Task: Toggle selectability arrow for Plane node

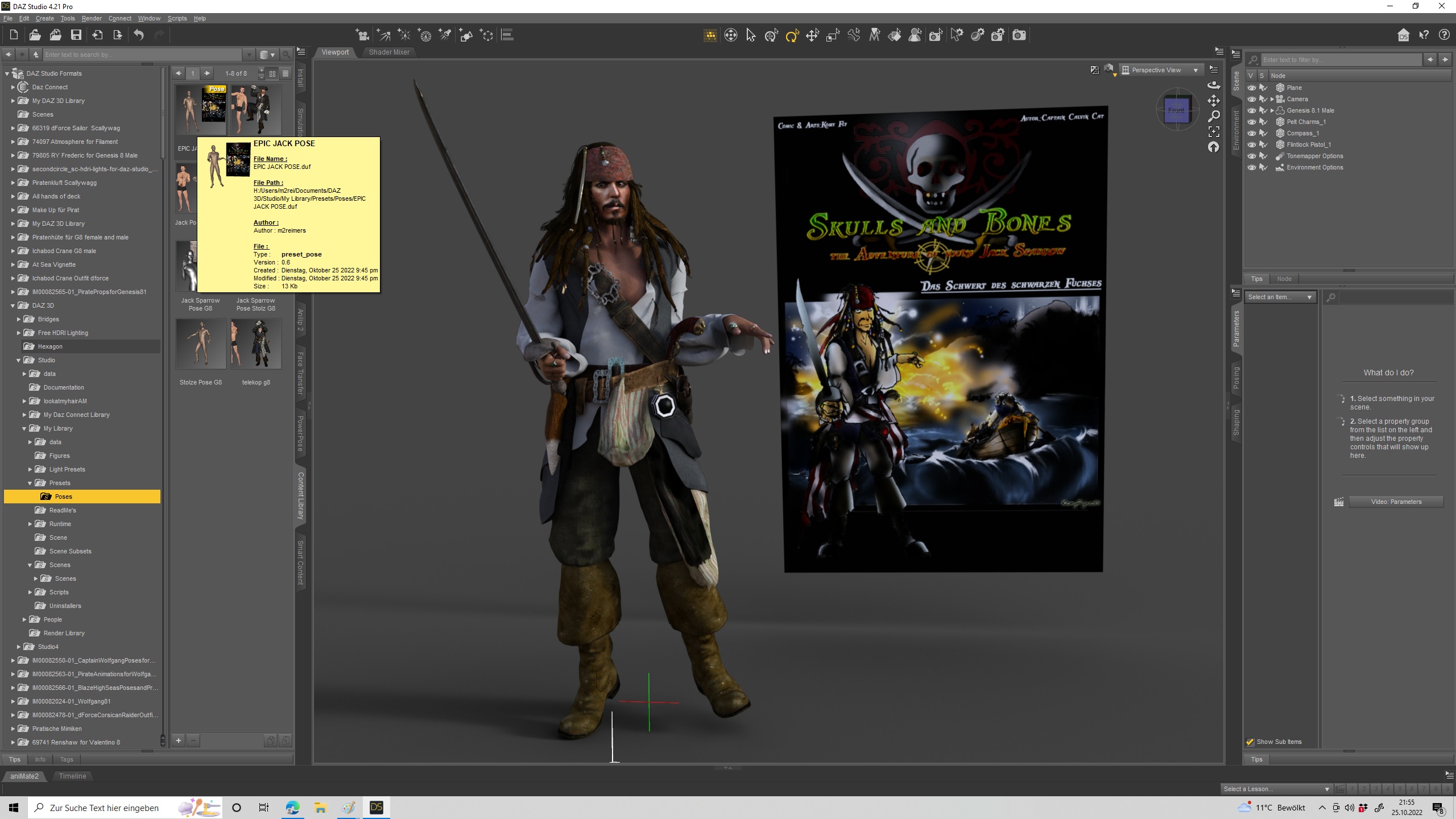Action: 1263,88
